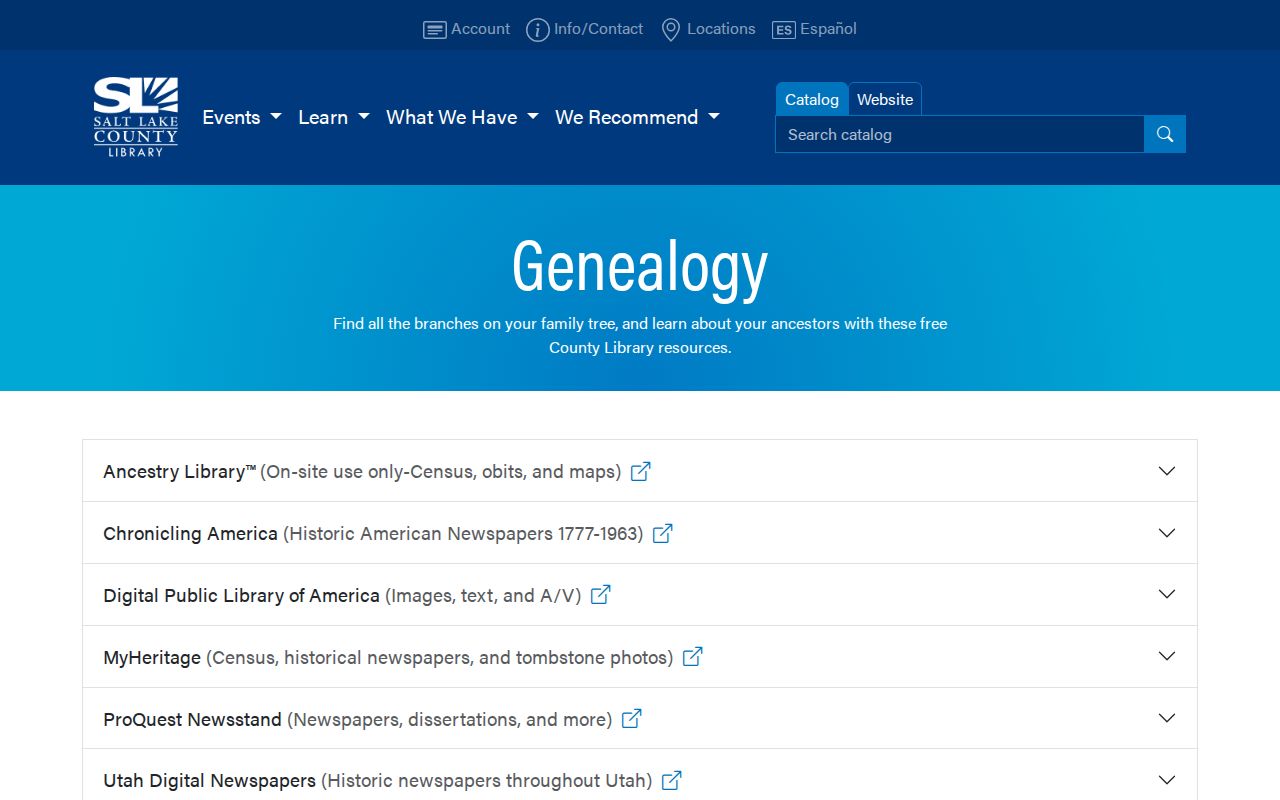Click the Ancestry Library™ title text
Viewport: 1280px width, 800px height.
[x=180, y=471]
